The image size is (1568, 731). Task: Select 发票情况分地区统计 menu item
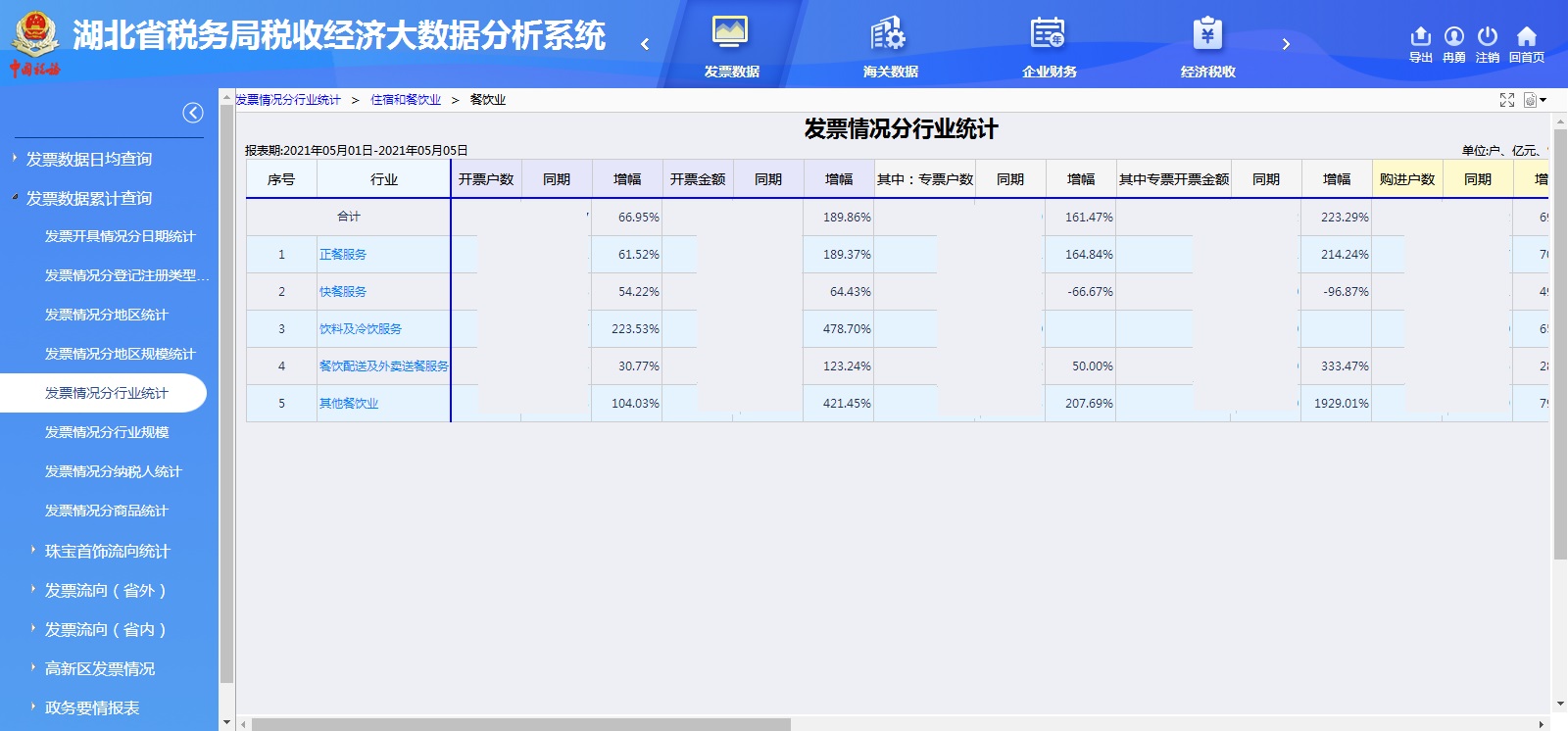tap(106, 315)
